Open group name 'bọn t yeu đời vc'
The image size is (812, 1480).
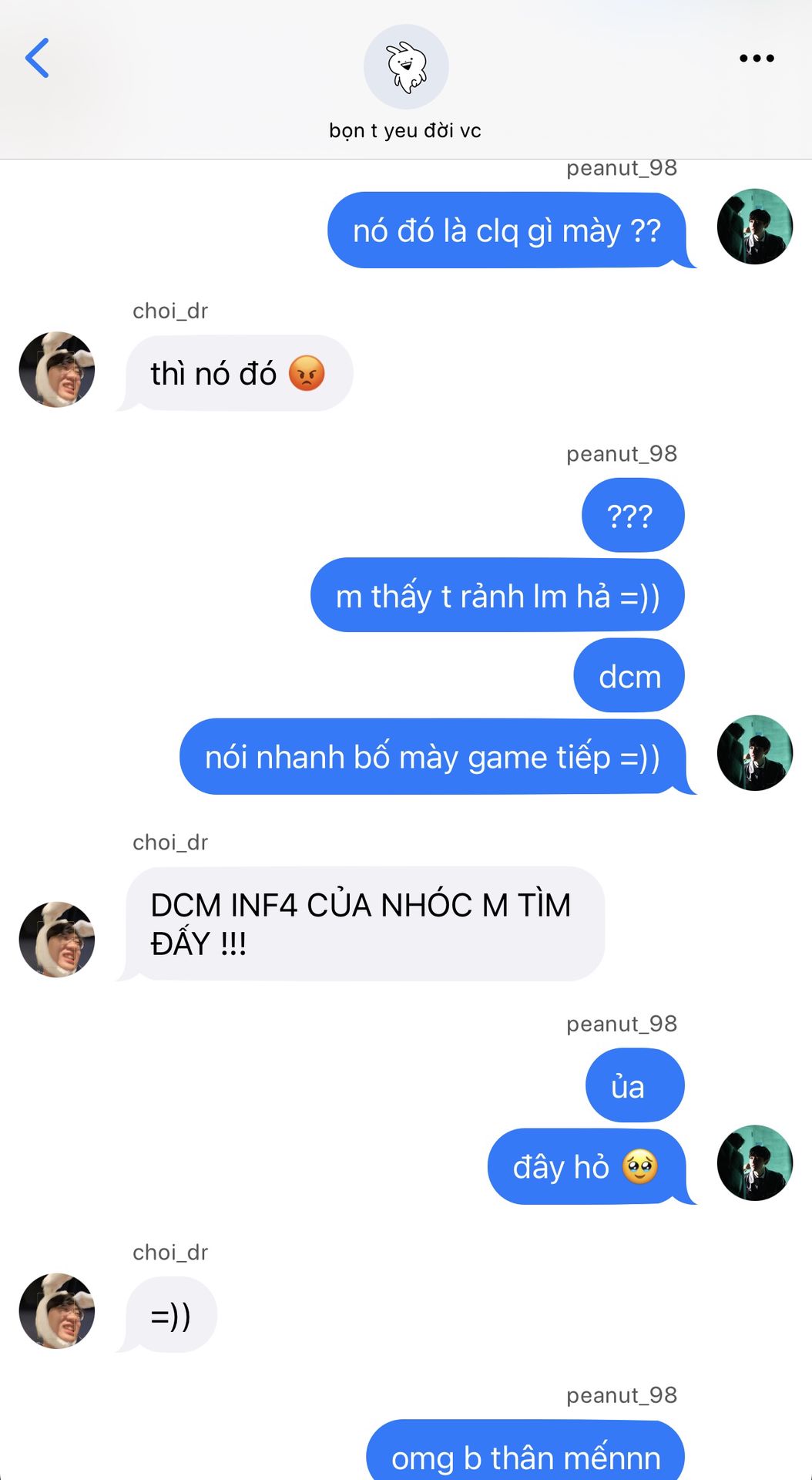[x=405, y=130]
